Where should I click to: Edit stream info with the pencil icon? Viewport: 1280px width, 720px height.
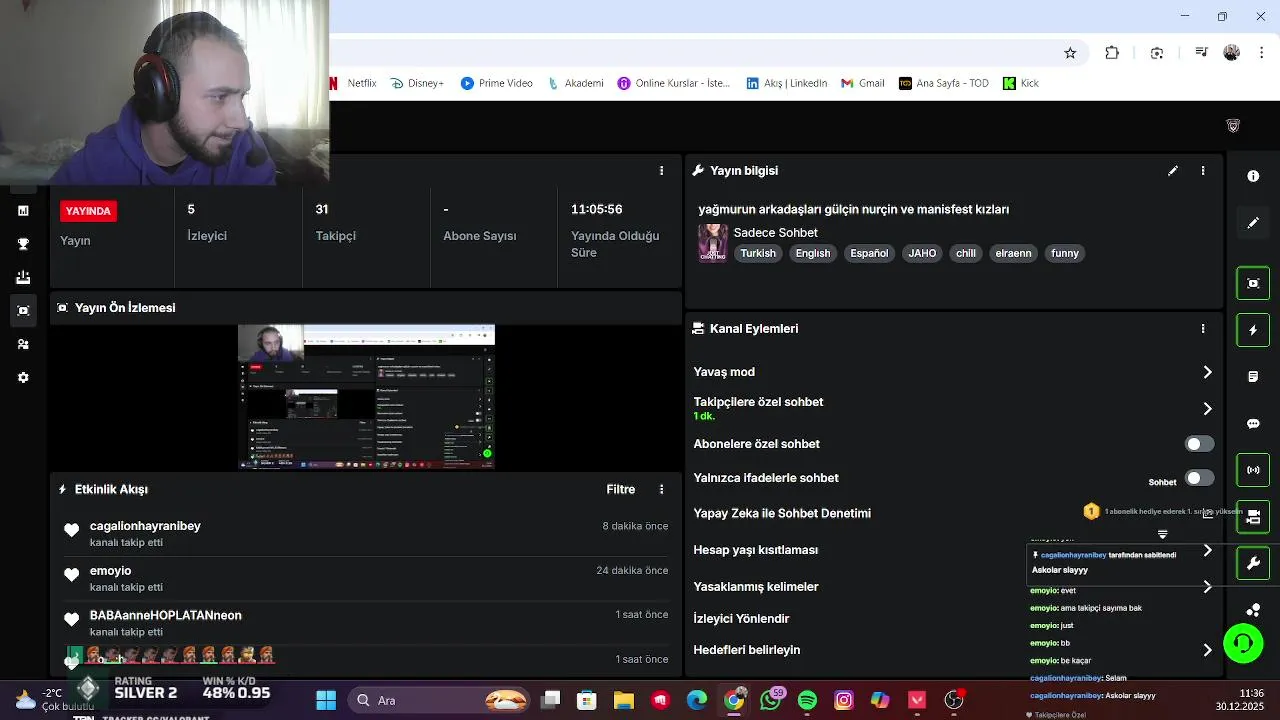click(x=1173, y=171)
